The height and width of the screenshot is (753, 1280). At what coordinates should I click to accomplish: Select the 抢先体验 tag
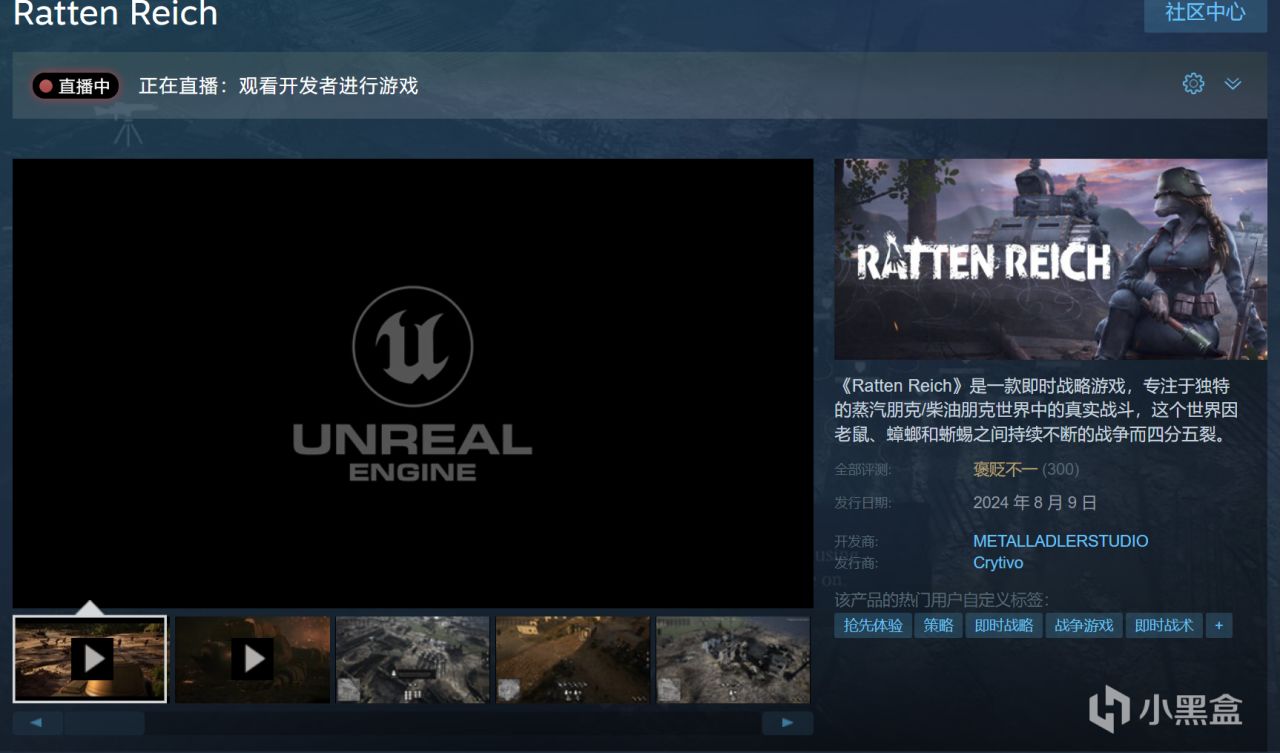(873, 626)
